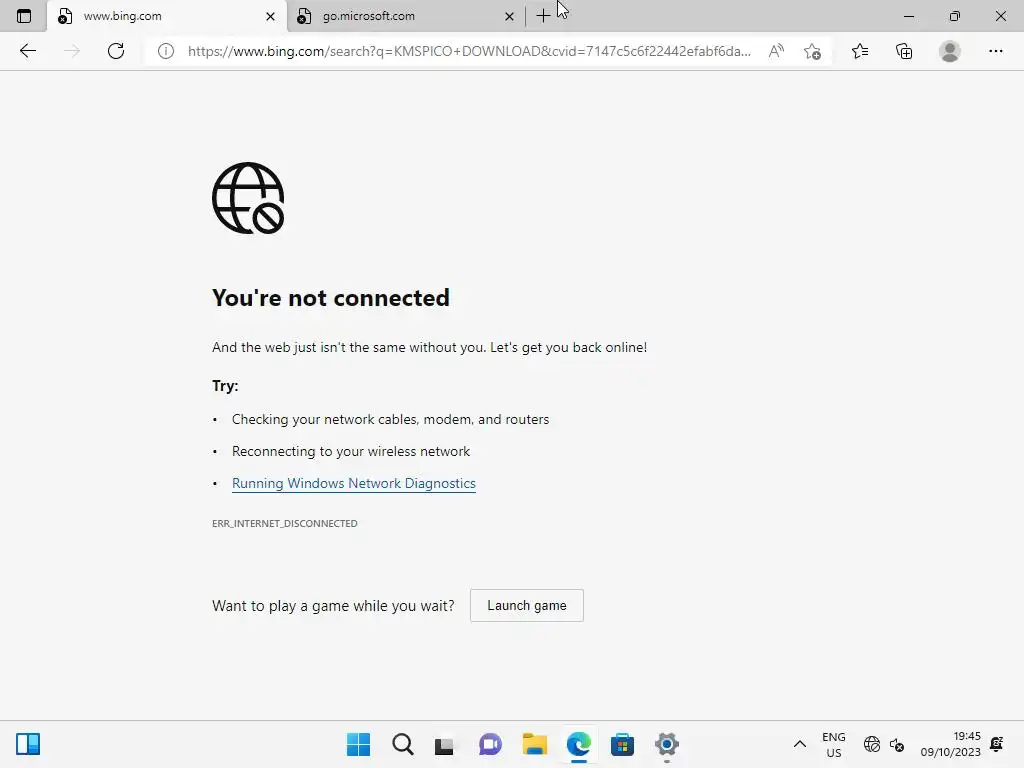Click the Launch game button

[x=526, y=605]
